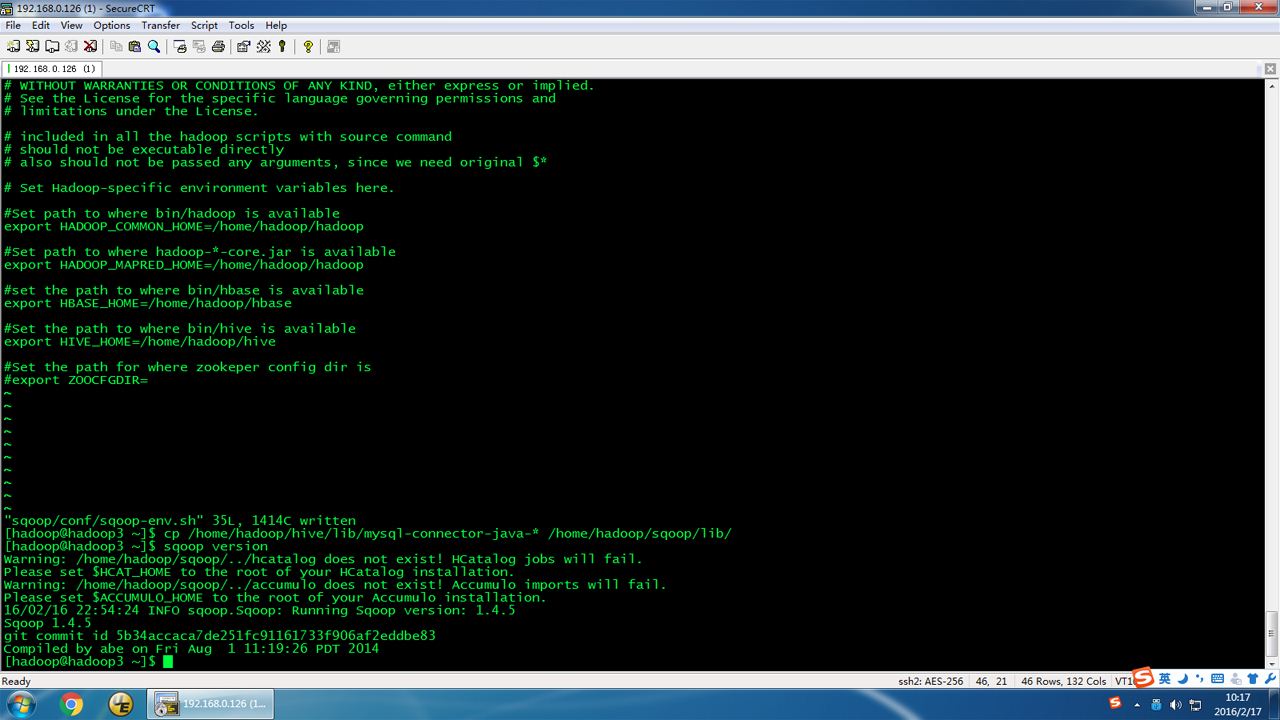Click the greyed-out Reconnect toolbar icon

coord(70,46)
